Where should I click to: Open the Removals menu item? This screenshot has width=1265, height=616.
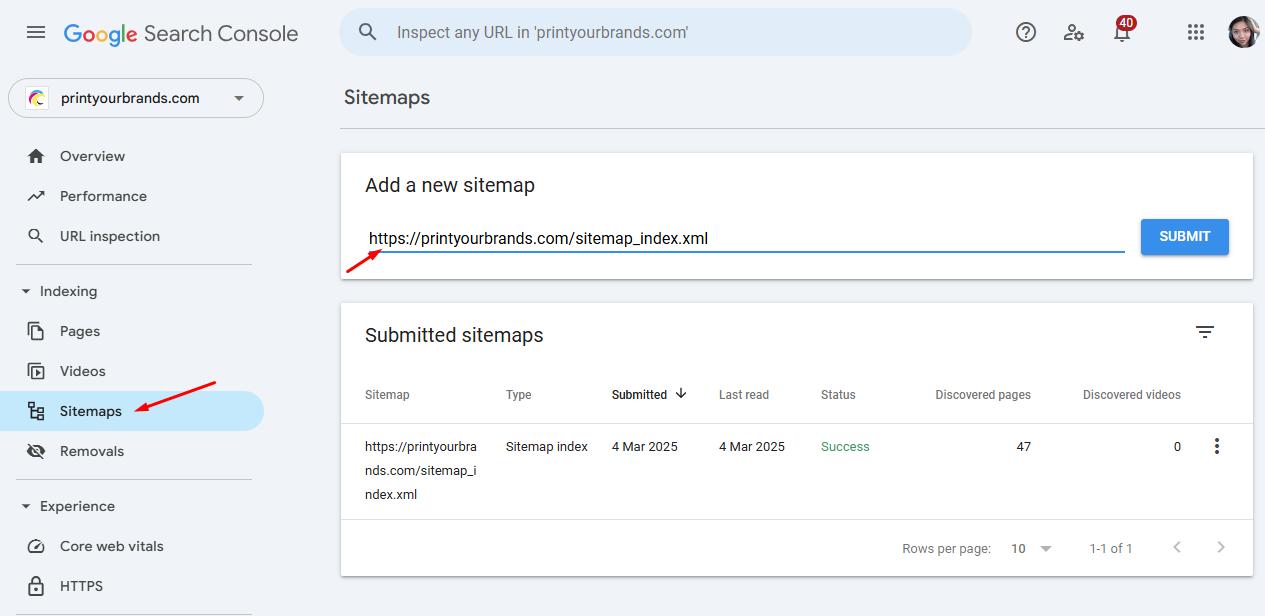pos(132,451)
